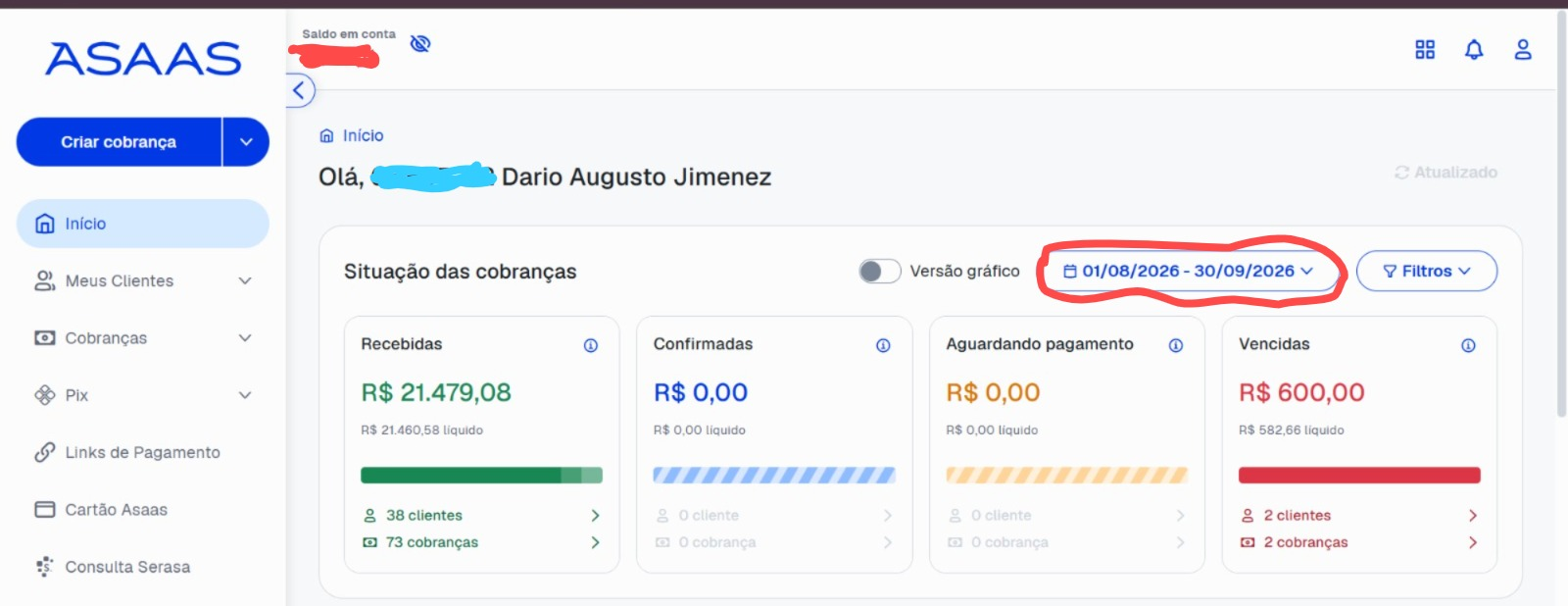
Task: Enable the Versão gráfico switch
Action: 879,271
